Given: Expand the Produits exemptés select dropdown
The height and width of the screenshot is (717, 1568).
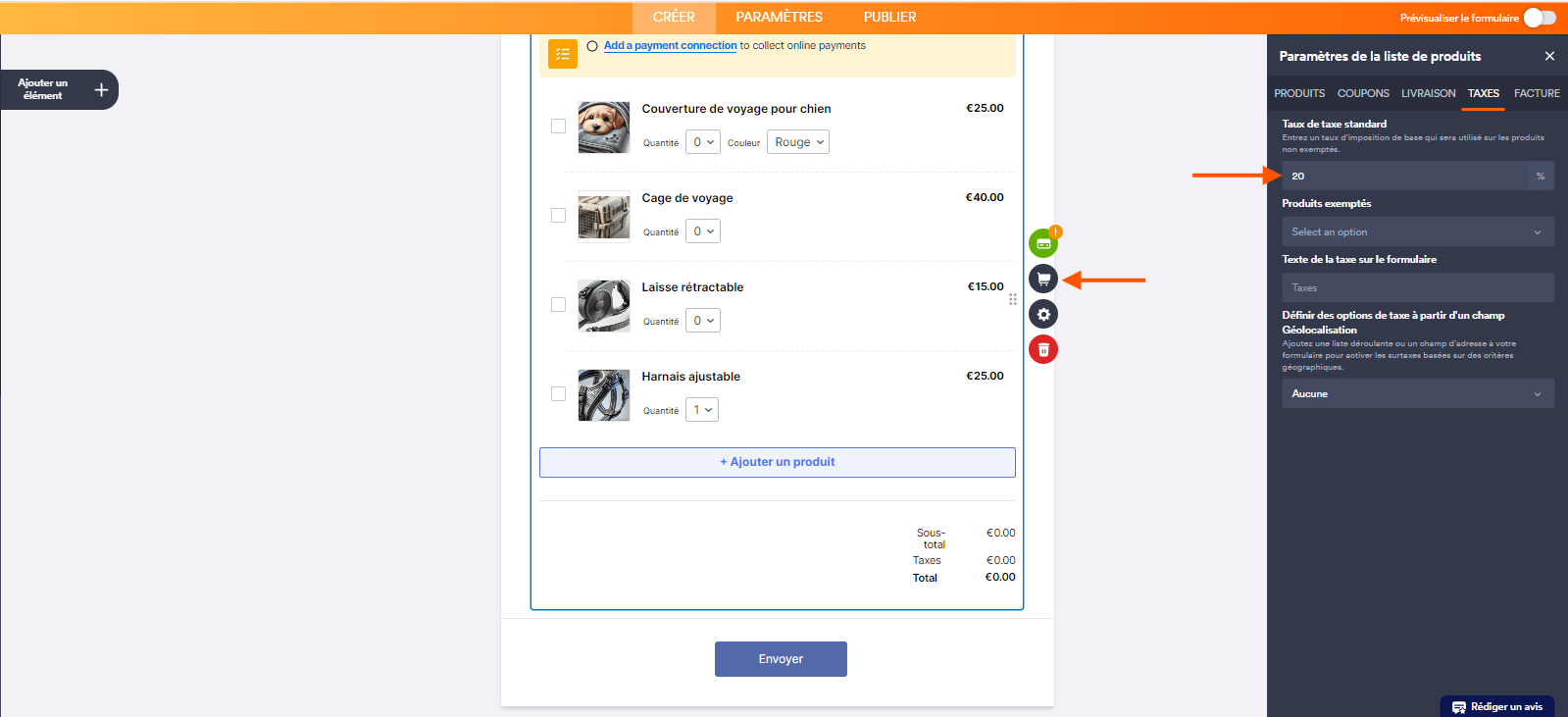Looking at the screenshot, I should click(x=1417, y=232).
